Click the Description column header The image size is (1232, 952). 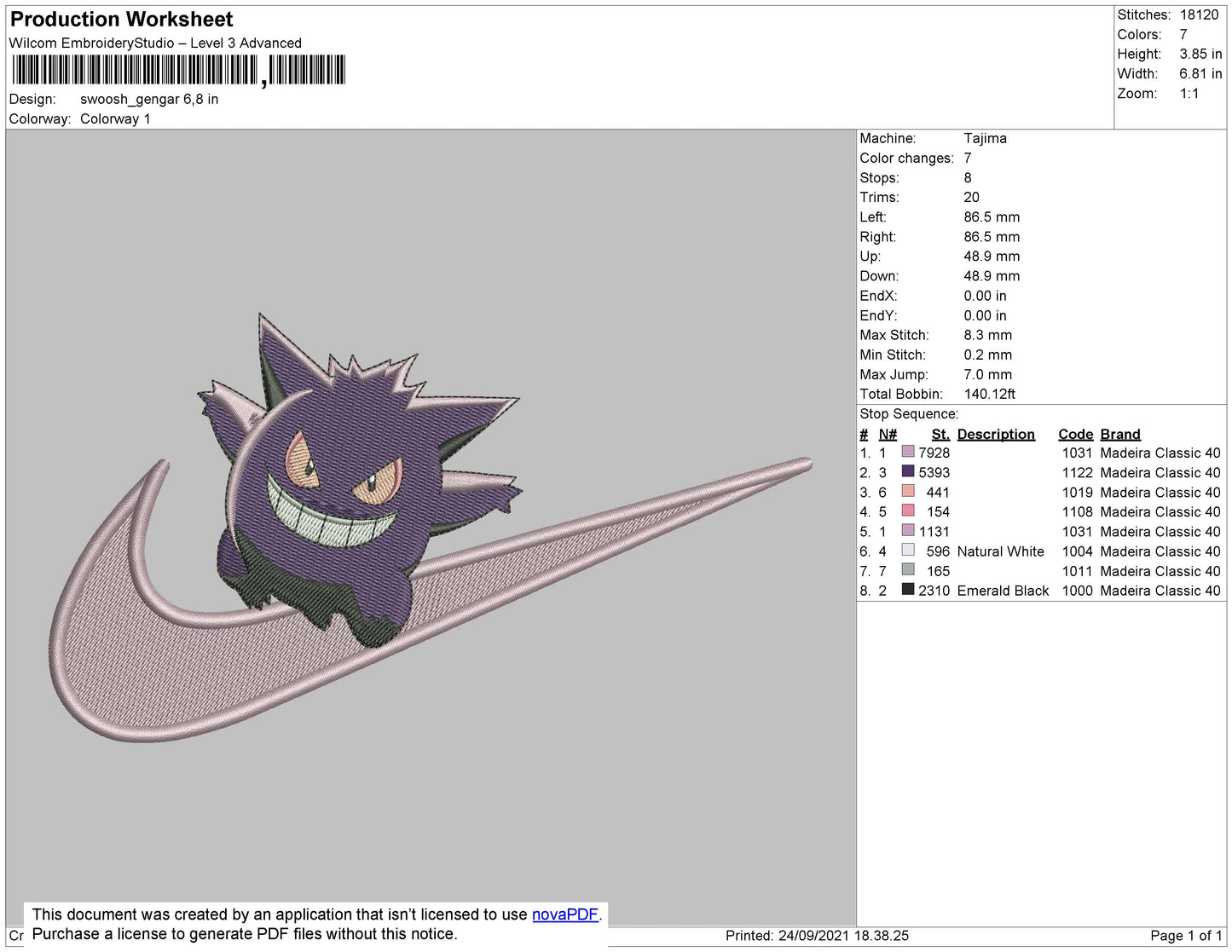995,434
